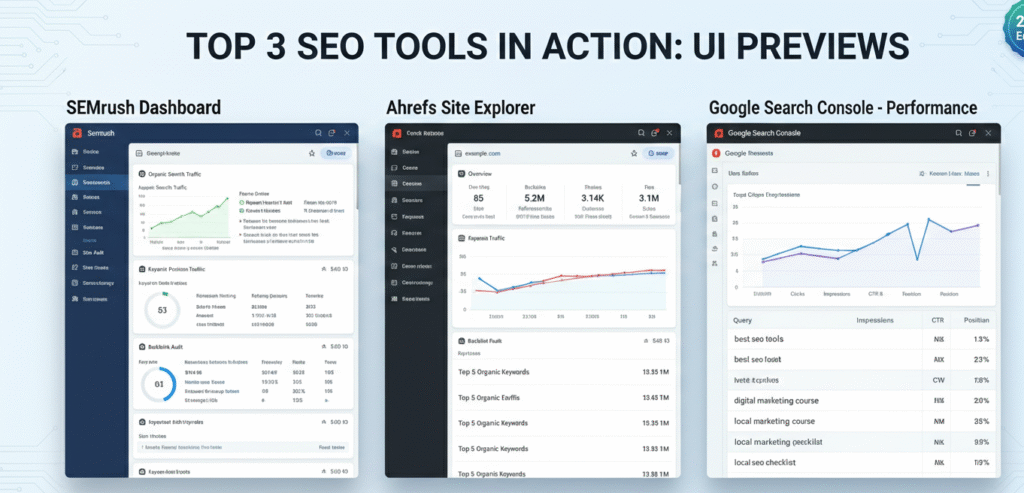Select the 5.2M backlinks metric

pyautogui.click(x=534, y=201)
